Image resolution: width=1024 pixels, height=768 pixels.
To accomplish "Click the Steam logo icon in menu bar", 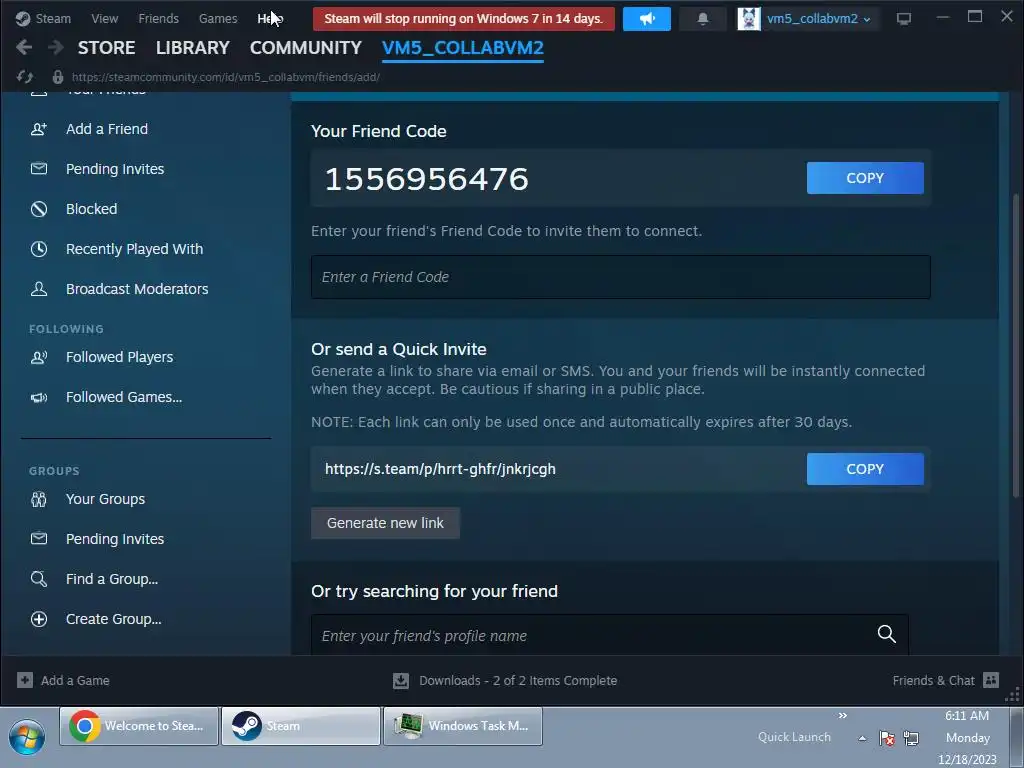I will pos(23,18).
